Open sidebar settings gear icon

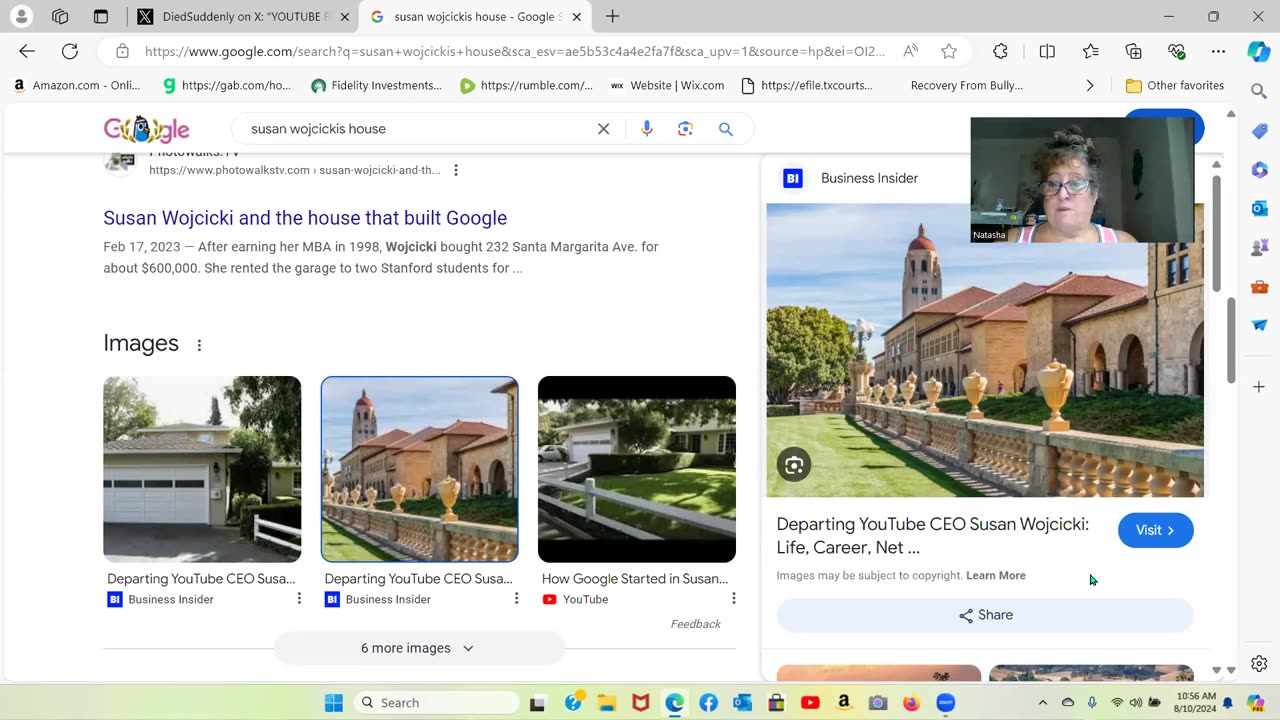coord(1259,664)
